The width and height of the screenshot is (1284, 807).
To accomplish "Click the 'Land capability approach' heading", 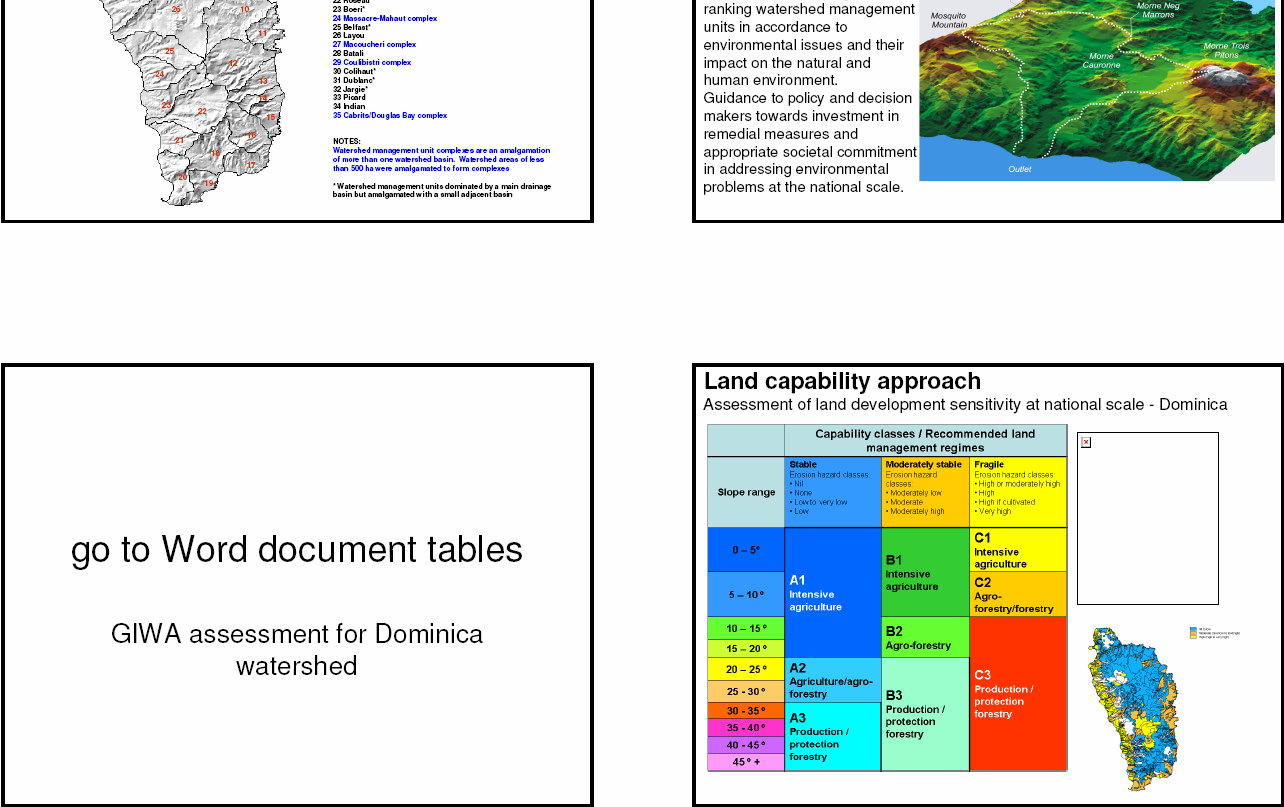I will click(x=842, y=381).
